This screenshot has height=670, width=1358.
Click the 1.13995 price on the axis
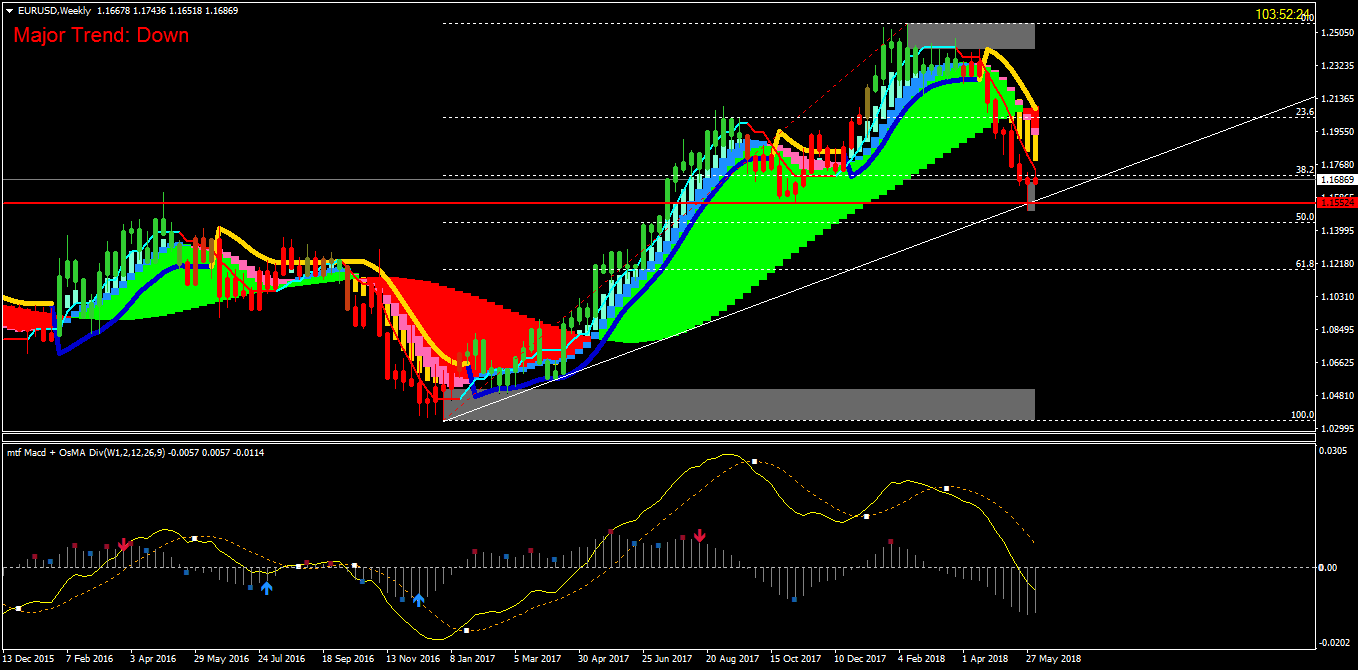pos(1337,231)
